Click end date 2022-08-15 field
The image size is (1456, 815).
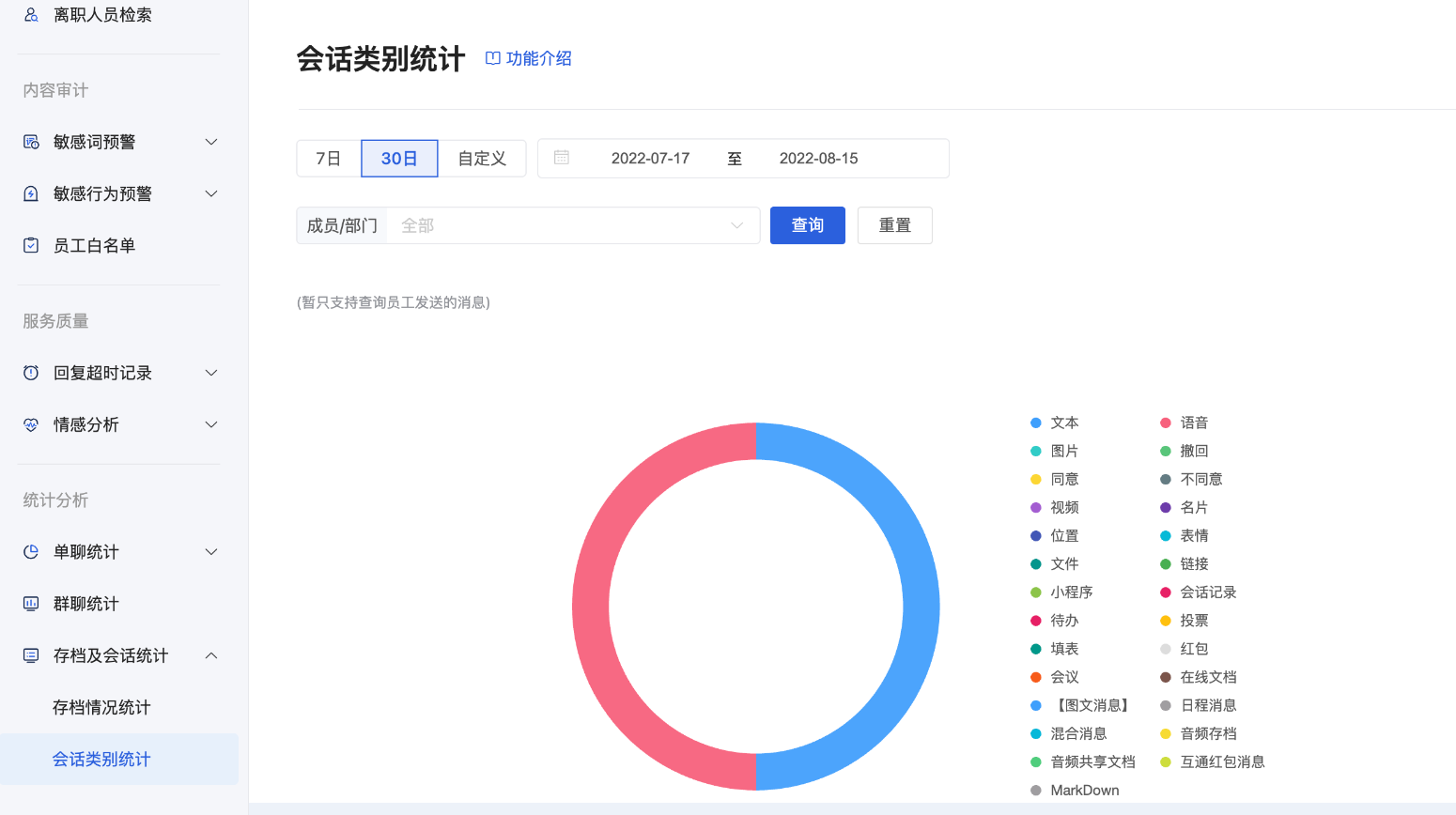pyautogui.click(x=818, y=159)
